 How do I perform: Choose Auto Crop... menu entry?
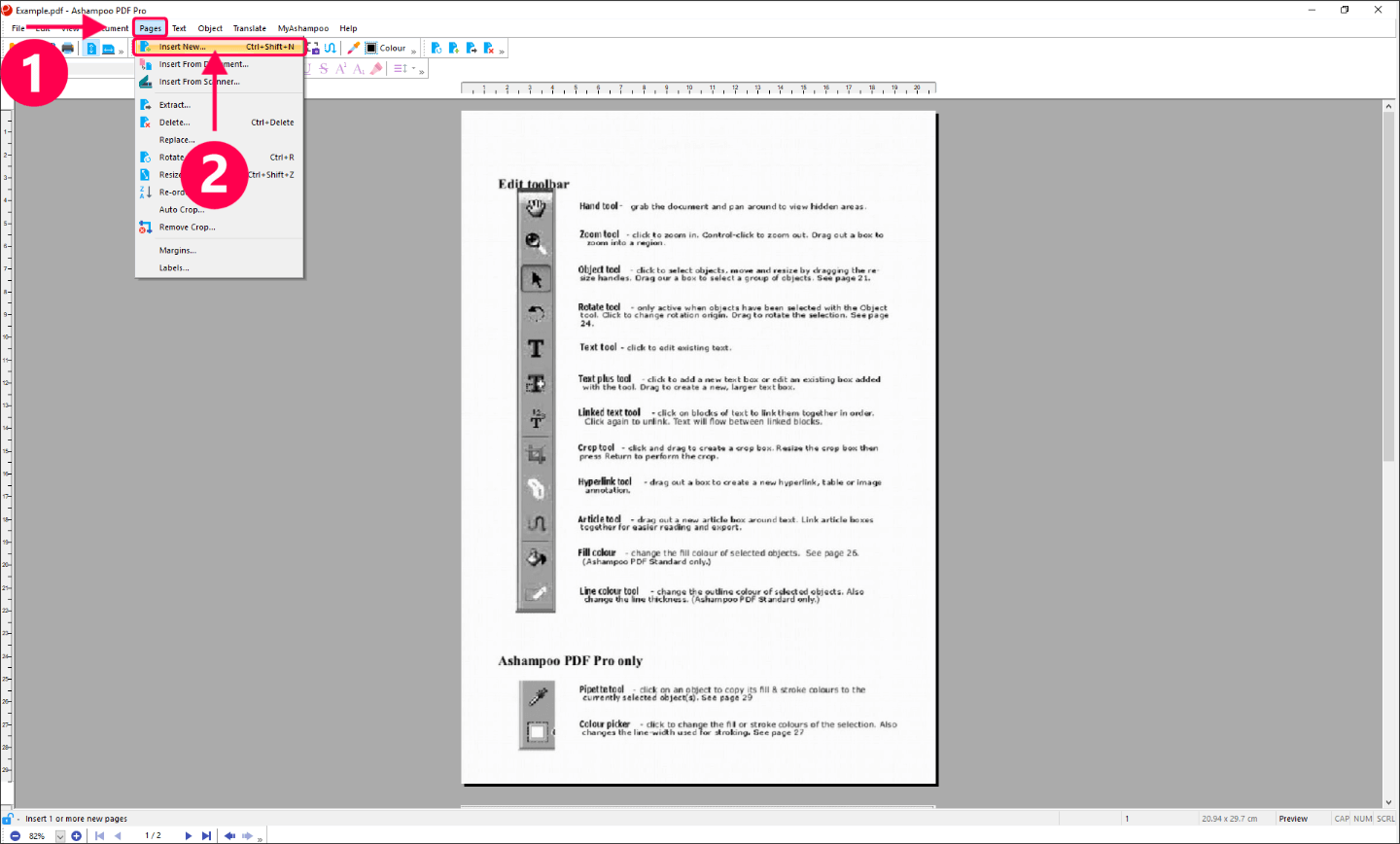pos(220,210)
